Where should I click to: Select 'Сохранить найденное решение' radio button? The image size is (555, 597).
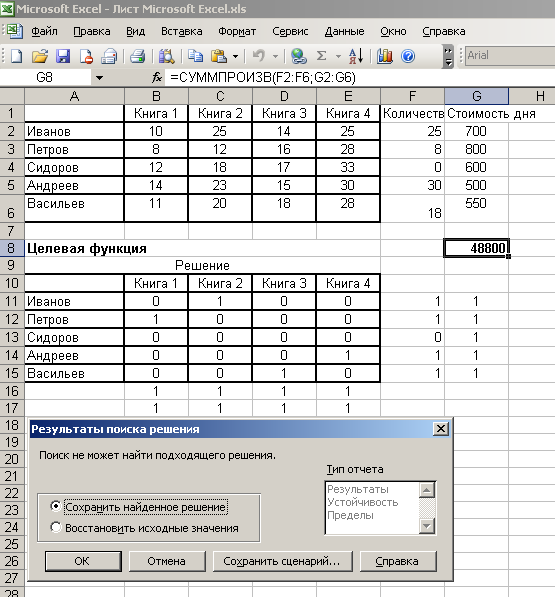(x=56, y=506)
